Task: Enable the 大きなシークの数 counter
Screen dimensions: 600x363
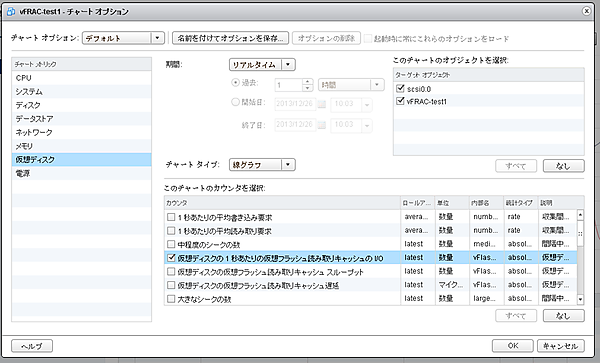Action: [171, 298]
